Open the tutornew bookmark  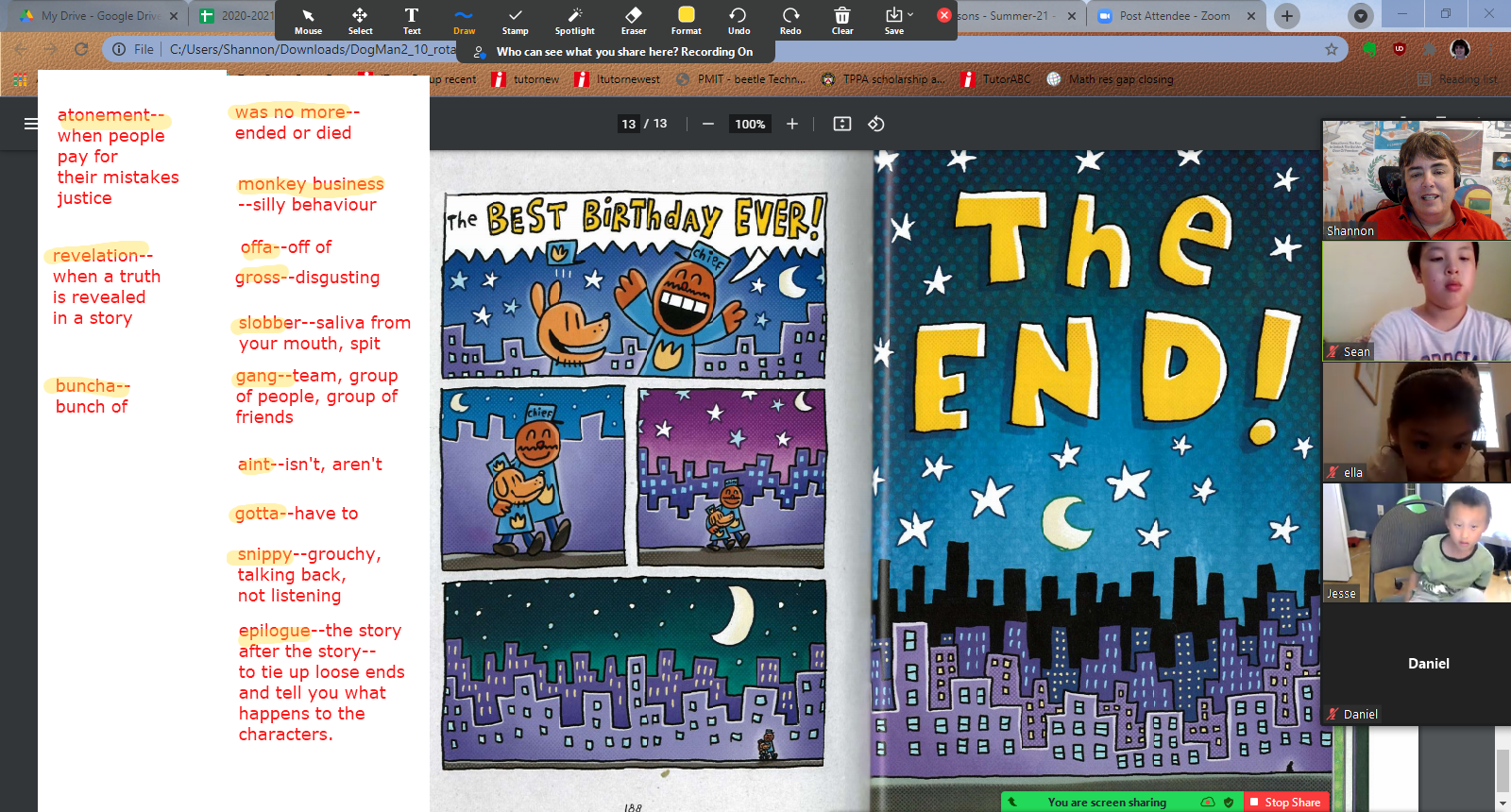tap(526, 79)
